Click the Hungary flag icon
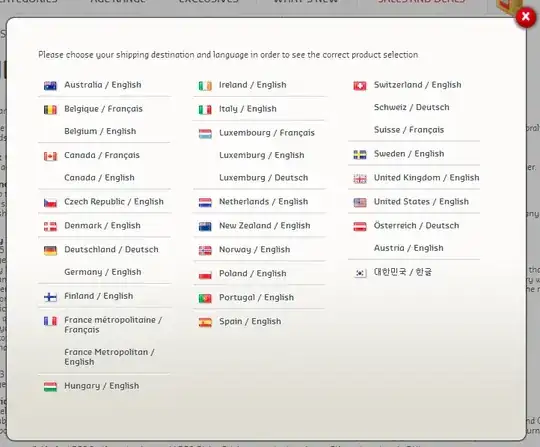The height and width of the screenshot is (447, 540). (50, 387)
